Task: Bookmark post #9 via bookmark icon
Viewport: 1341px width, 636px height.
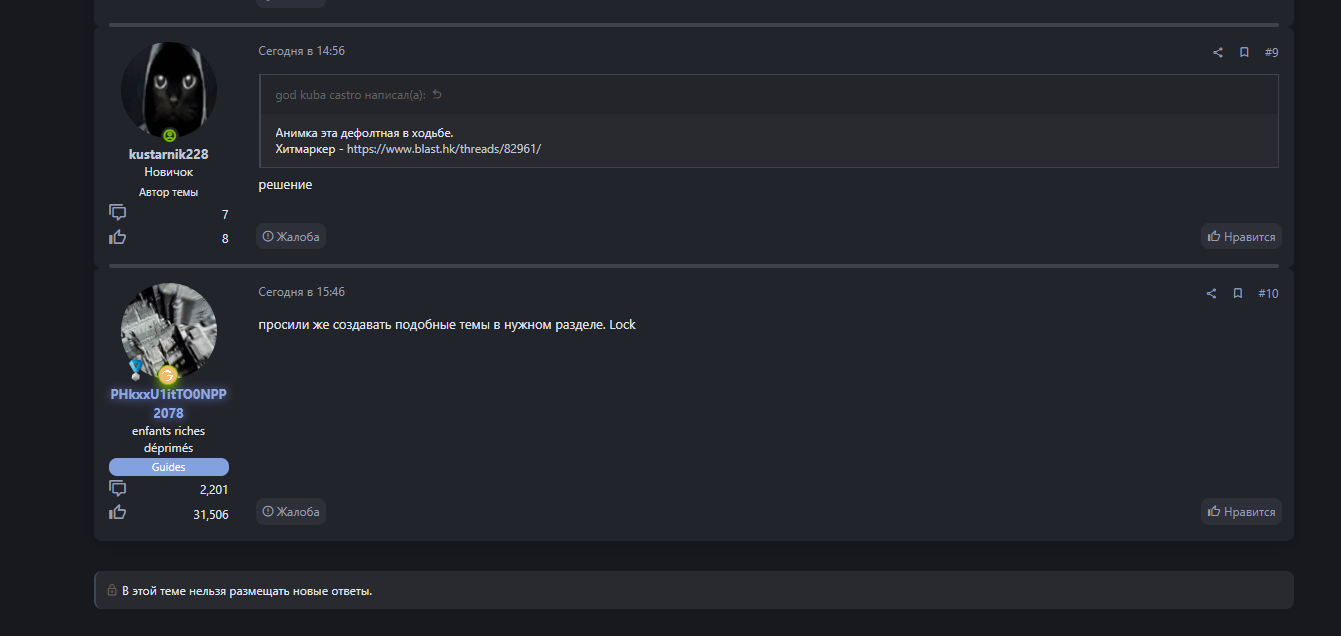Action: (x=1244, y=53)
